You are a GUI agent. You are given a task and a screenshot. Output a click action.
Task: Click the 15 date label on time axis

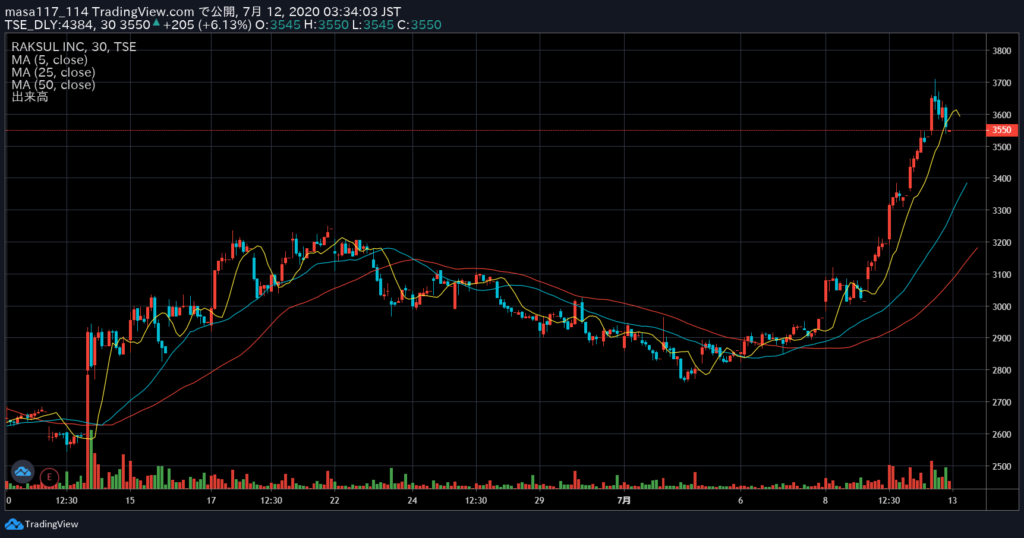point(130,501)
